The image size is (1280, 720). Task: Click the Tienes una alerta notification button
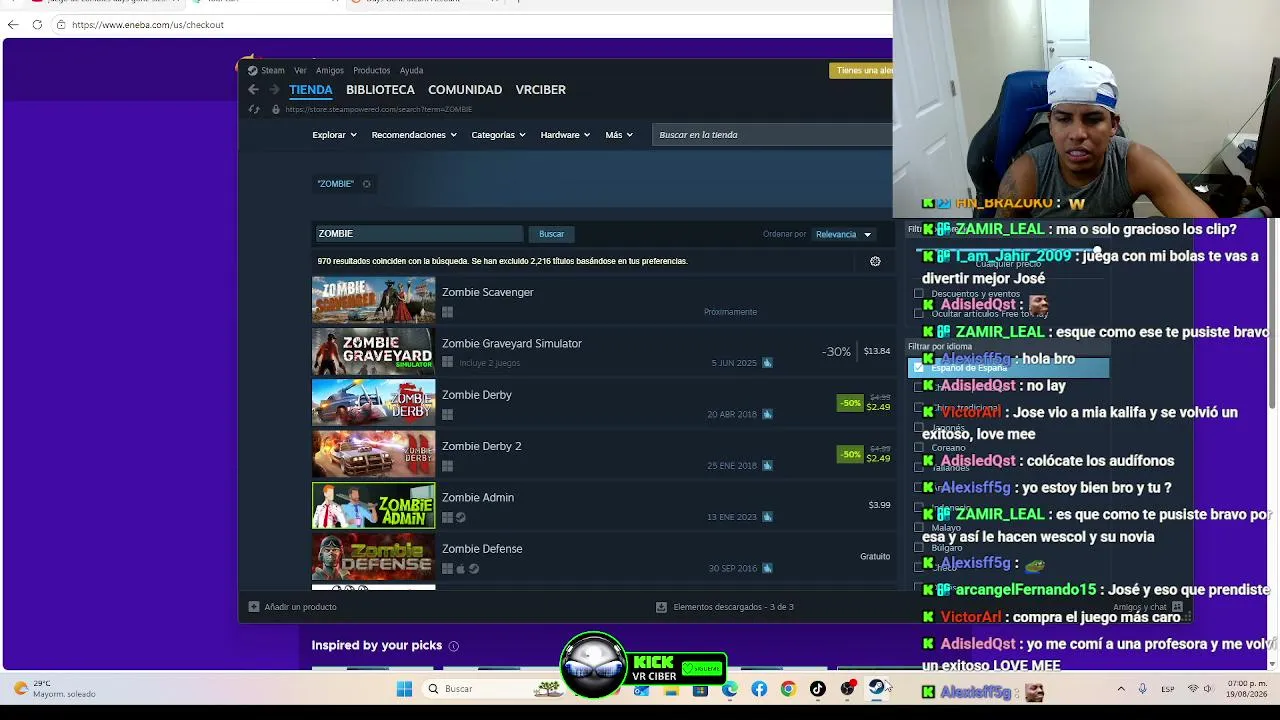pyautogui.click(x=862, y=70)
